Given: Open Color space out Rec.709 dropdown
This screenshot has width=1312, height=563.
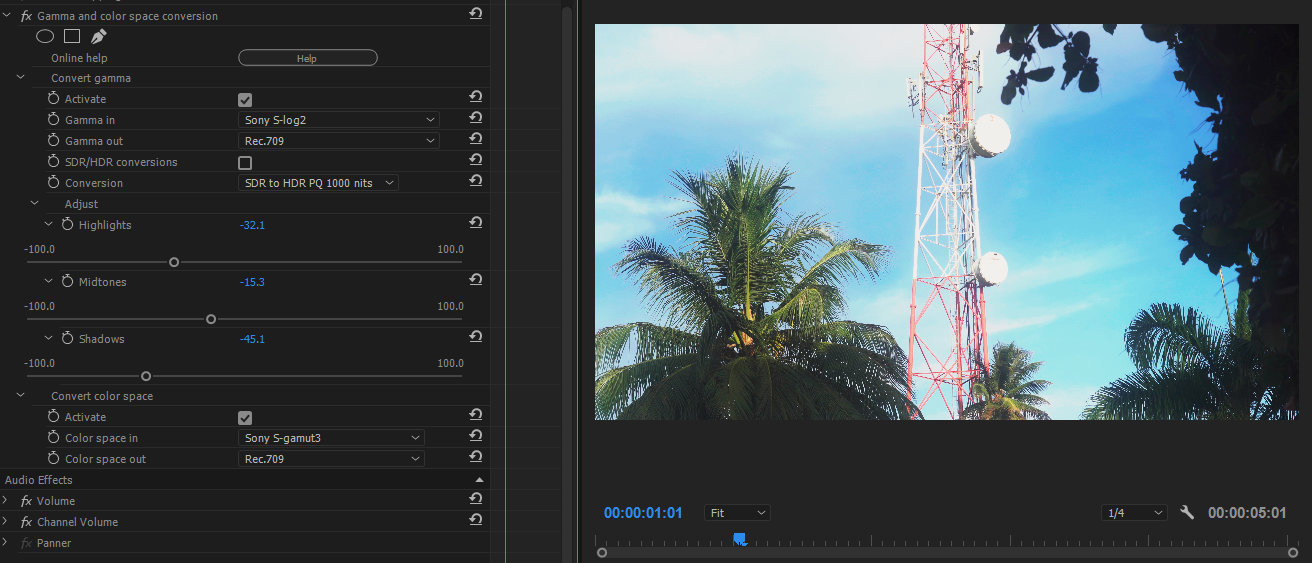Looking at the screenshot, I should 331,459.
